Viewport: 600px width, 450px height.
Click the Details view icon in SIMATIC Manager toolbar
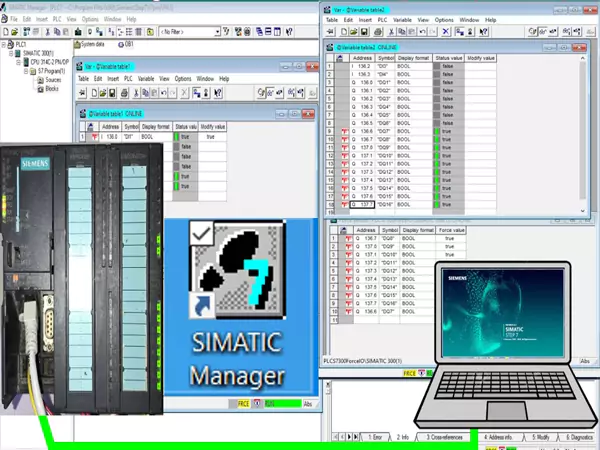pos(138,32)
